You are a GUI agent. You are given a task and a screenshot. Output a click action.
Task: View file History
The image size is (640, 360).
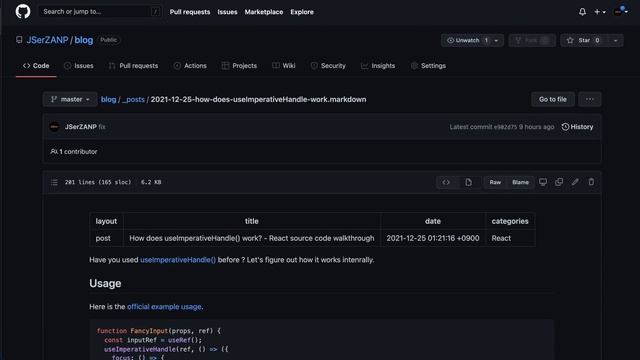[x=578, y=127]
